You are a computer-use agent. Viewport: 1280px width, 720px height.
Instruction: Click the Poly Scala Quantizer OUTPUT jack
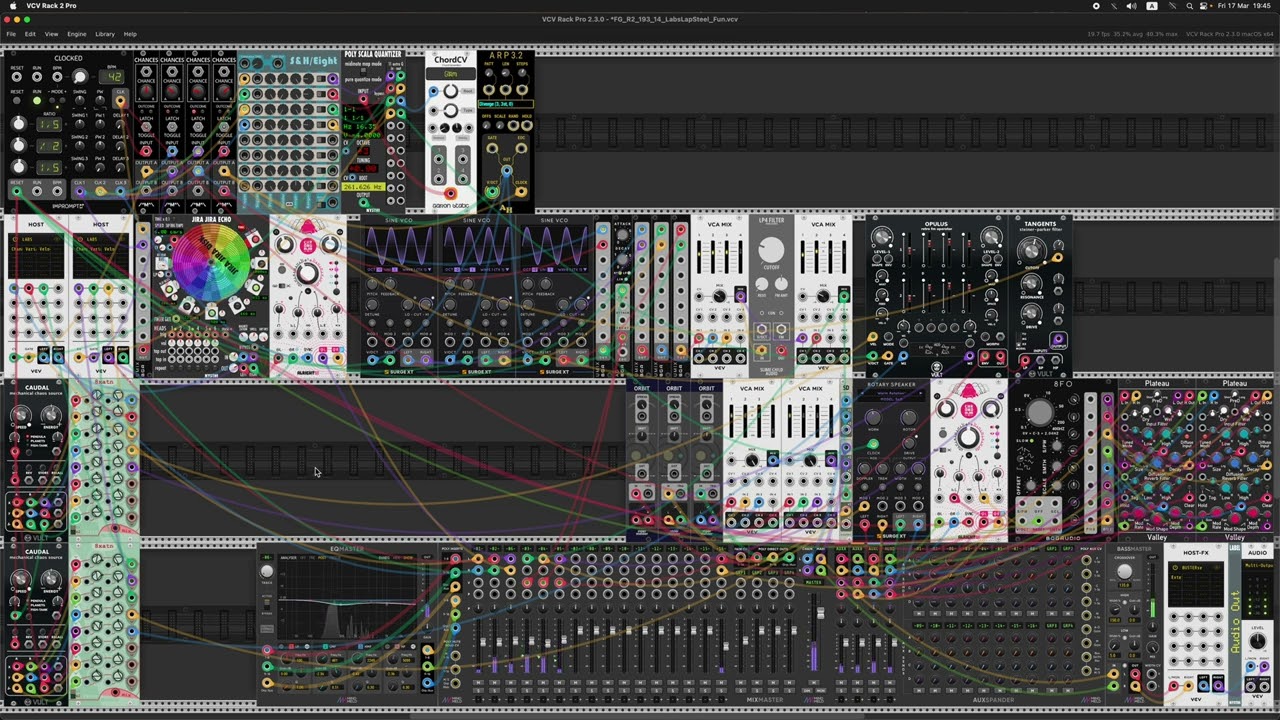pyautogui.click(x=363, y=202)
